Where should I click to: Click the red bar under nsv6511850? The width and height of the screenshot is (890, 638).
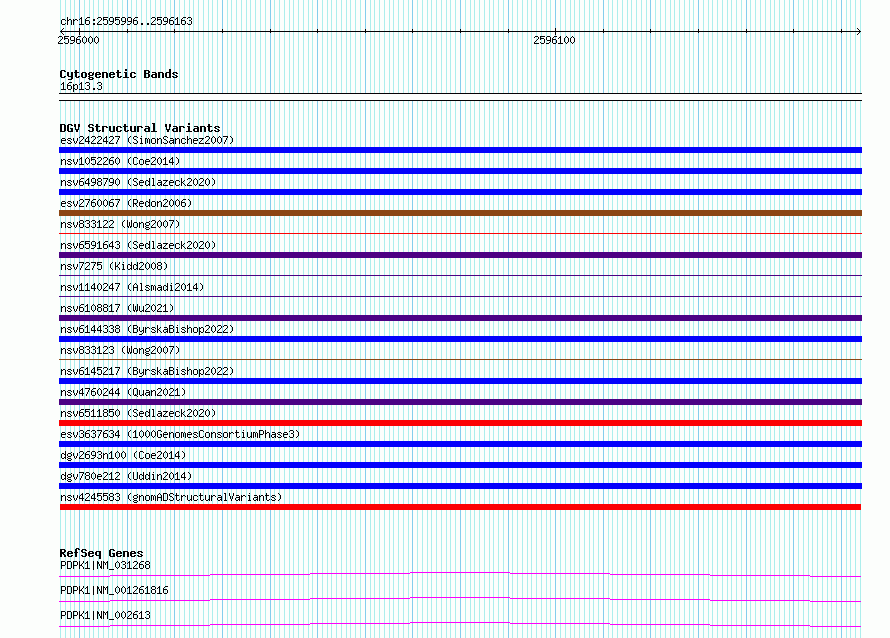[460, 423]
